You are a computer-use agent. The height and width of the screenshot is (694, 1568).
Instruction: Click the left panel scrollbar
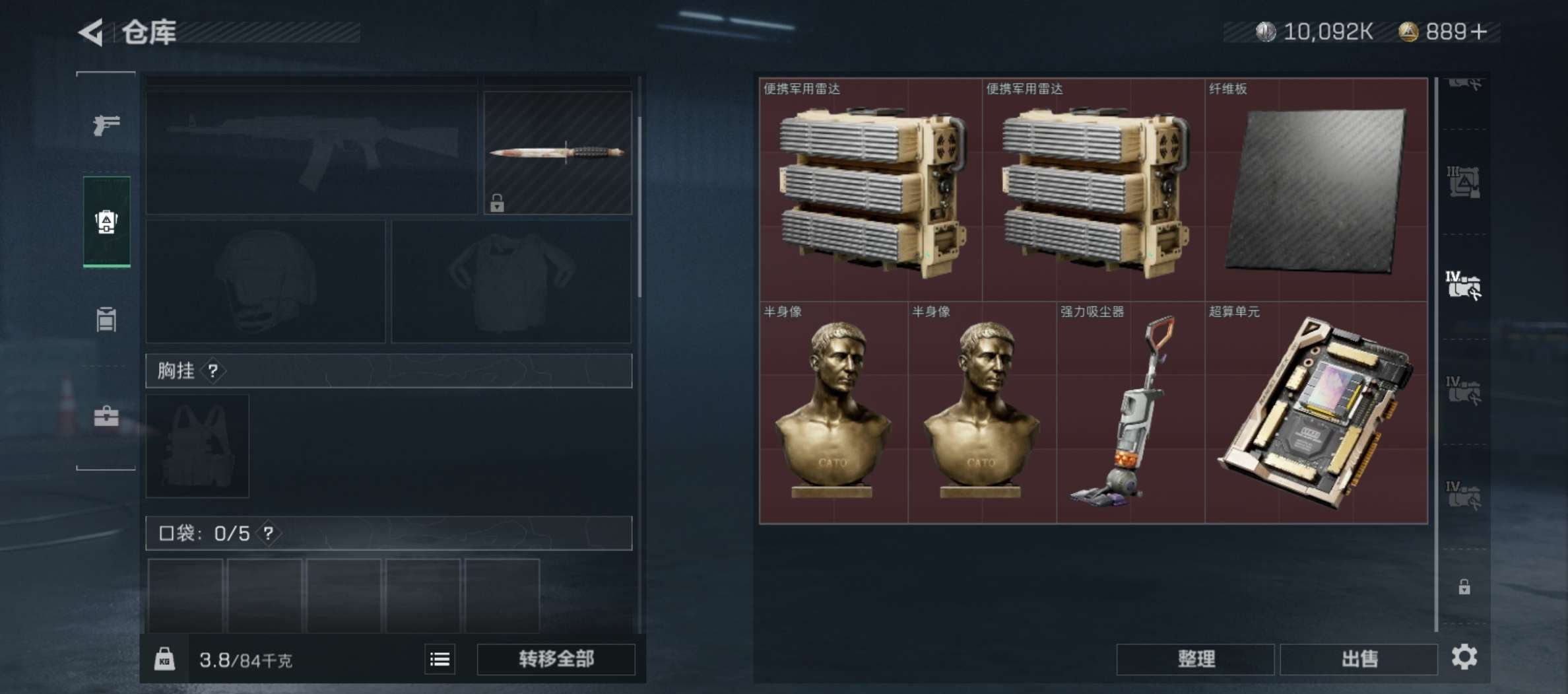[639, 207]
